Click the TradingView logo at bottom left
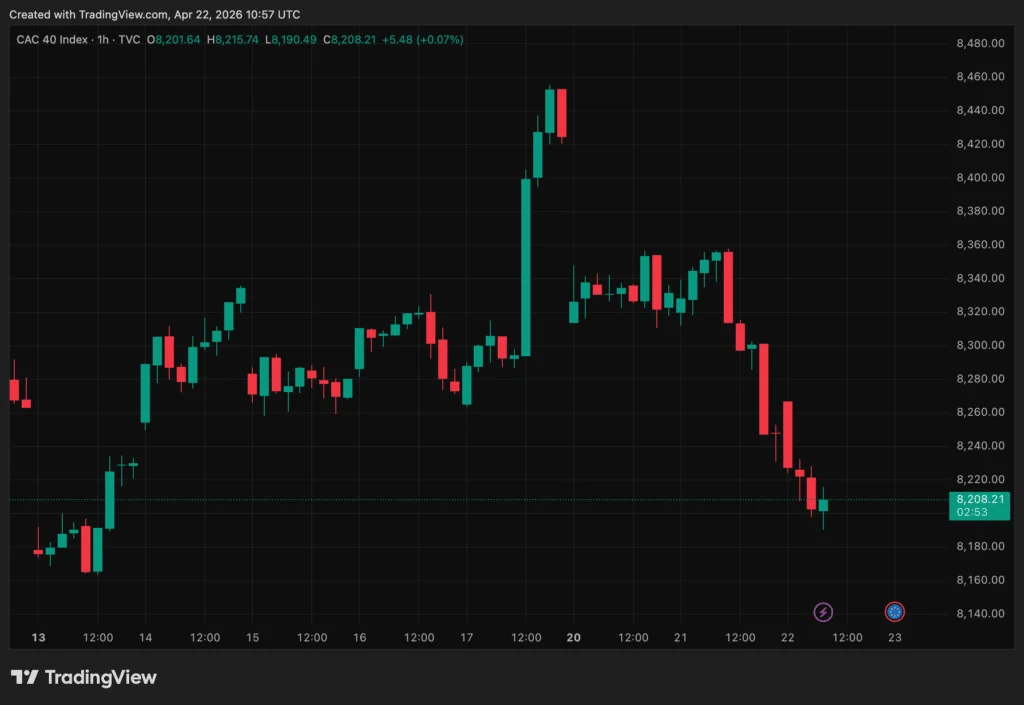The width and height of the screenshot is (1024, 705). pyautogui.click(x=84, y=677)
